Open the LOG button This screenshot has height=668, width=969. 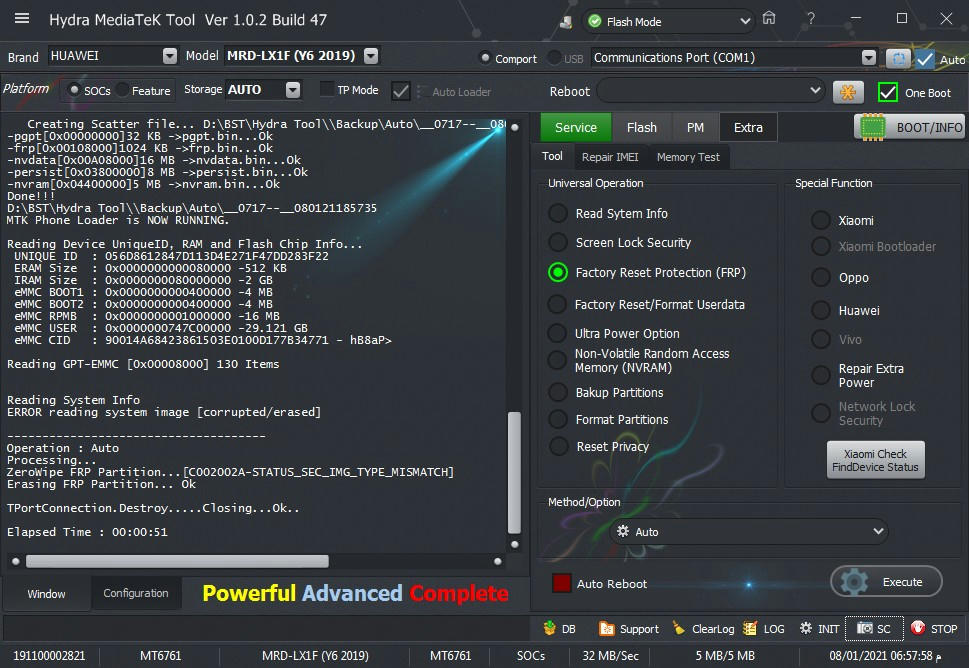point(764,628)
